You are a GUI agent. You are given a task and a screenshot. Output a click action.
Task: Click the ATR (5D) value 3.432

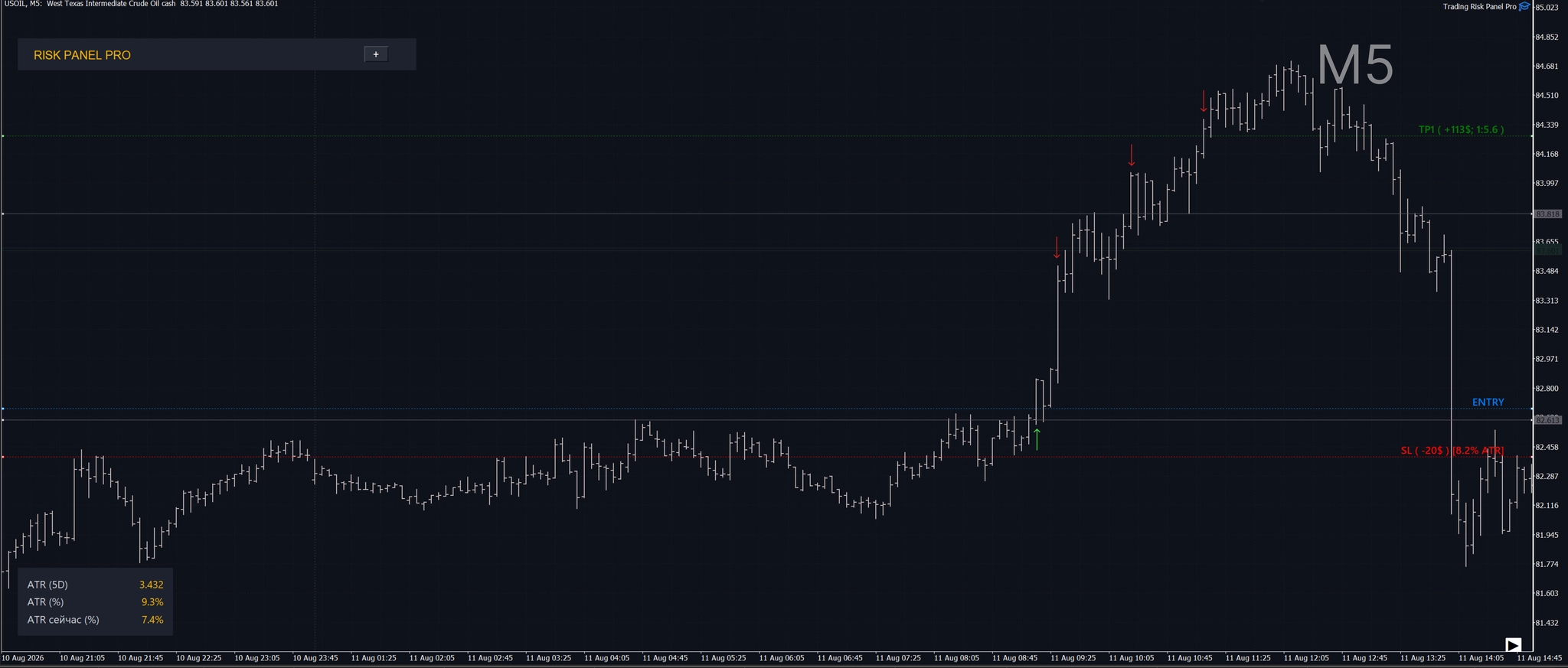[151, 585]
